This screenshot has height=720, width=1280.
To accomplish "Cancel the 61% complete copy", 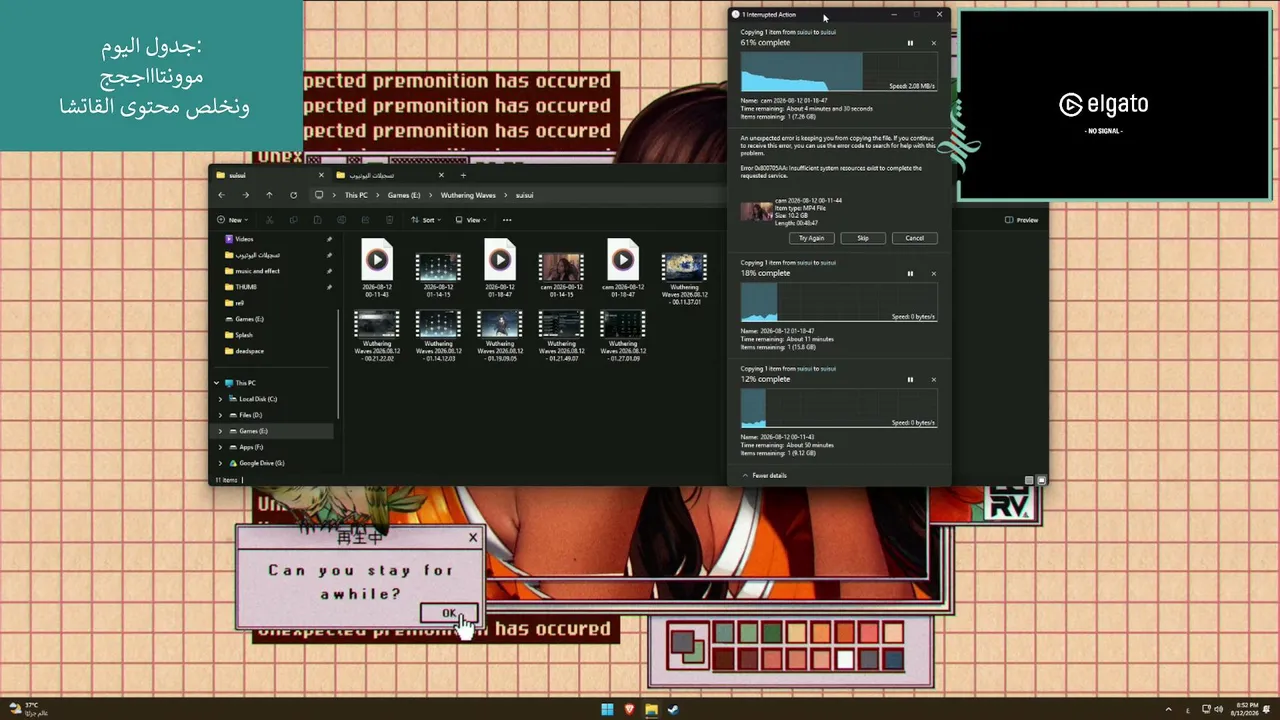I will [934, 43].
